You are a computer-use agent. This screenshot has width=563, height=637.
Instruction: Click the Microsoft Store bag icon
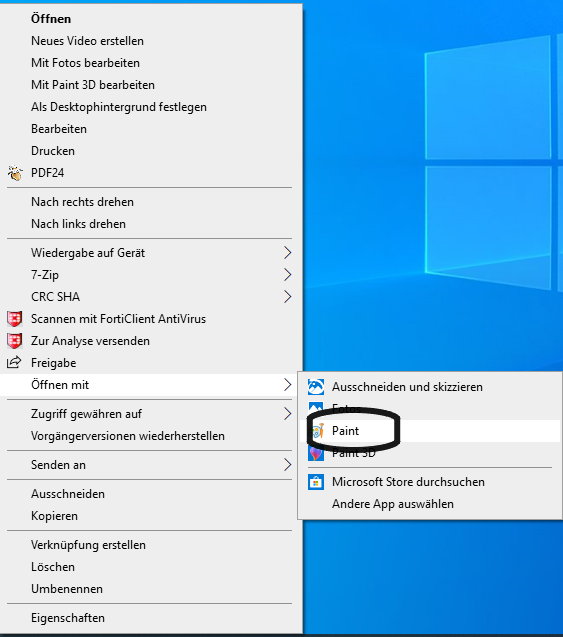click(316, 482)
